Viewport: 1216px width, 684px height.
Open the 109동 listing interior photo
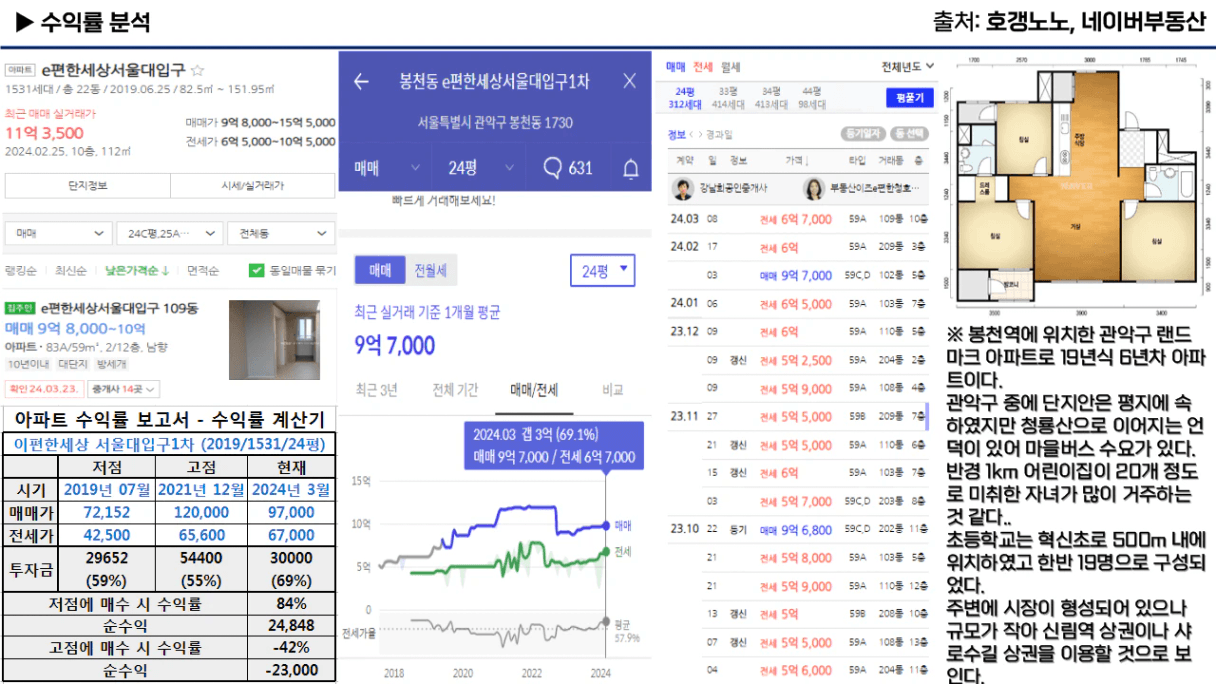(275, 340)
